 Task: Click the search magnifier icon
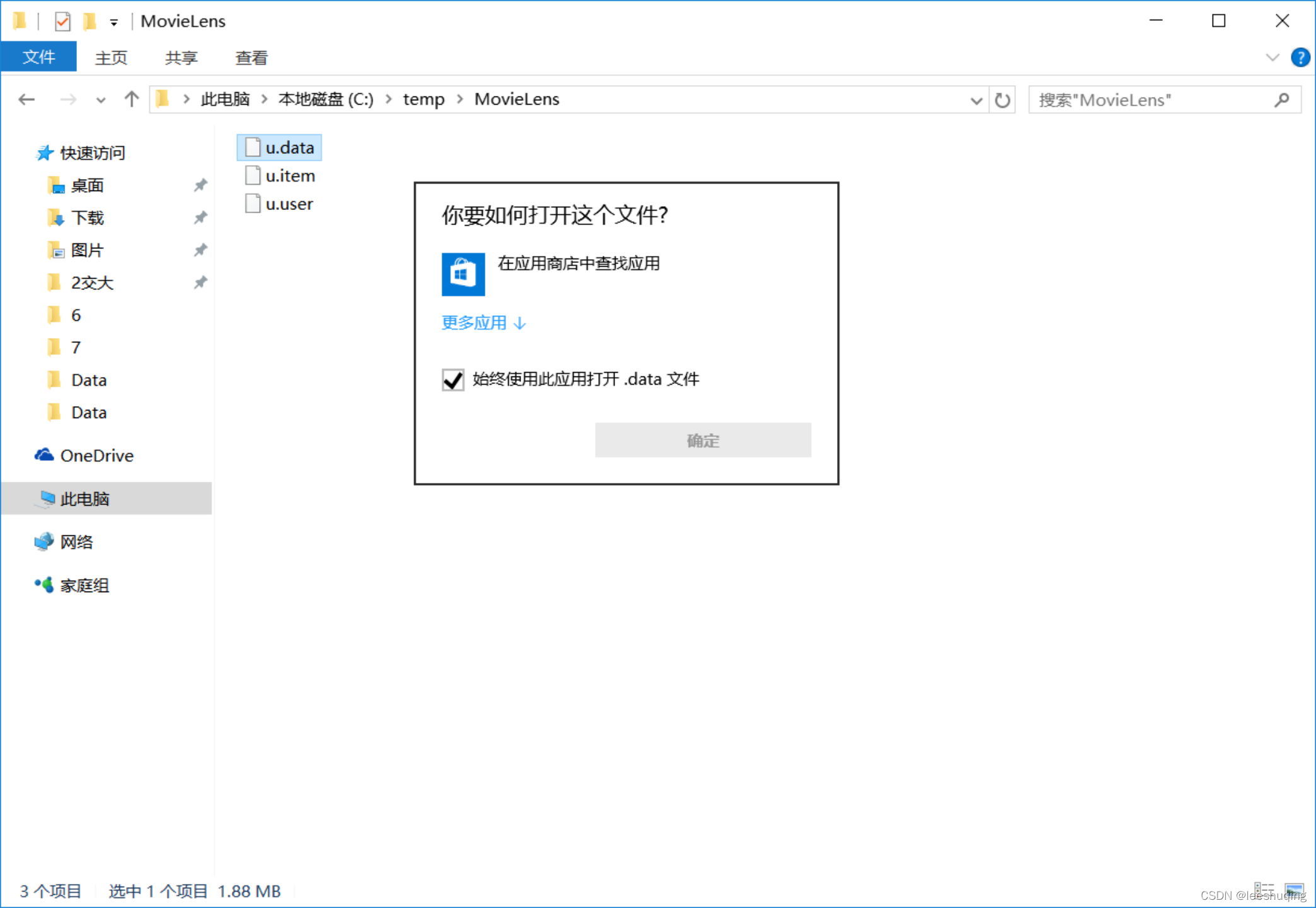tap(1281, 100)
